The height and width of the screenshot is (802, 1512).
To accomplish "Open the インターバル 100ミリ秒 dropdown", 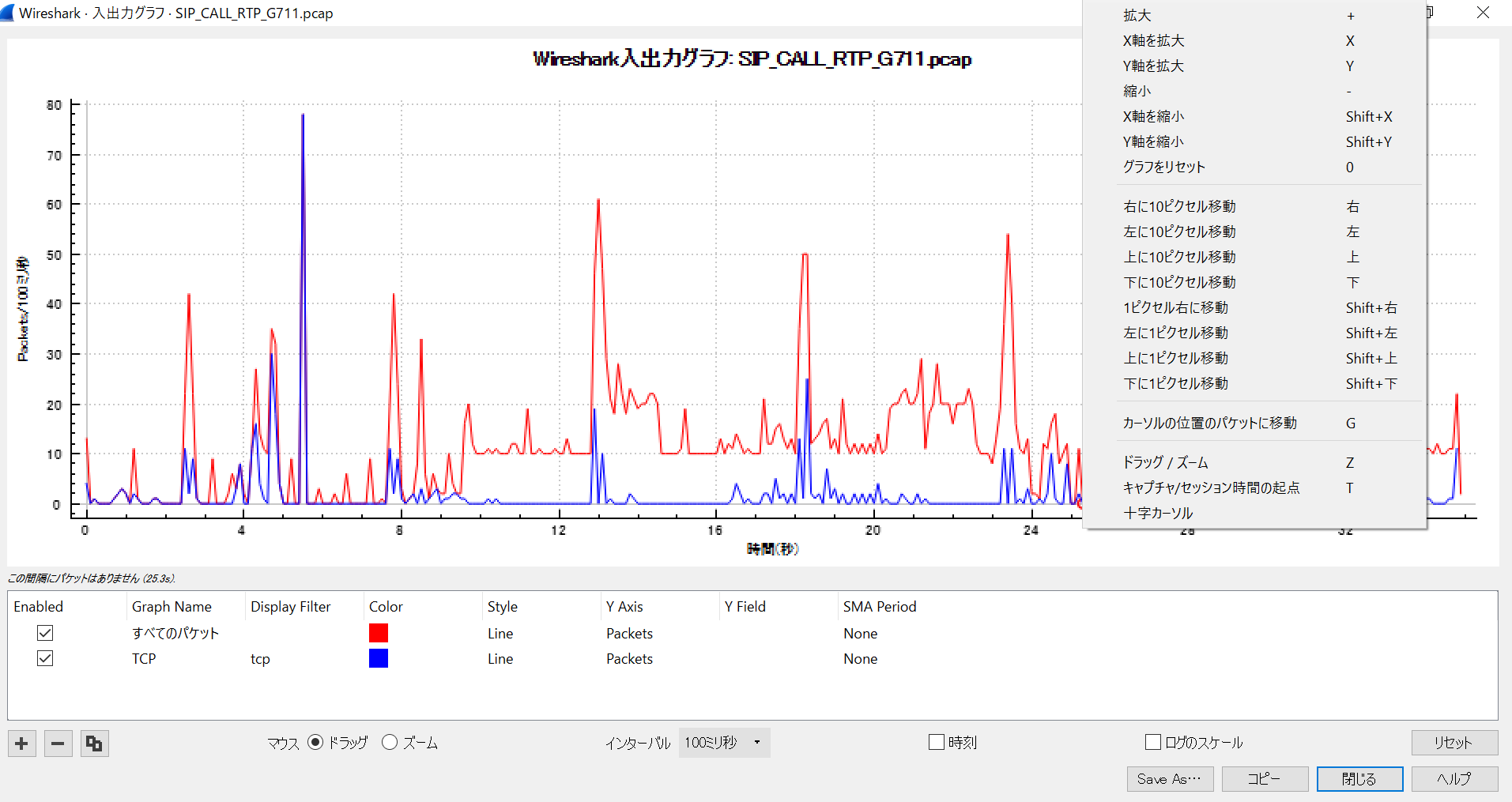I will (724, 743).
